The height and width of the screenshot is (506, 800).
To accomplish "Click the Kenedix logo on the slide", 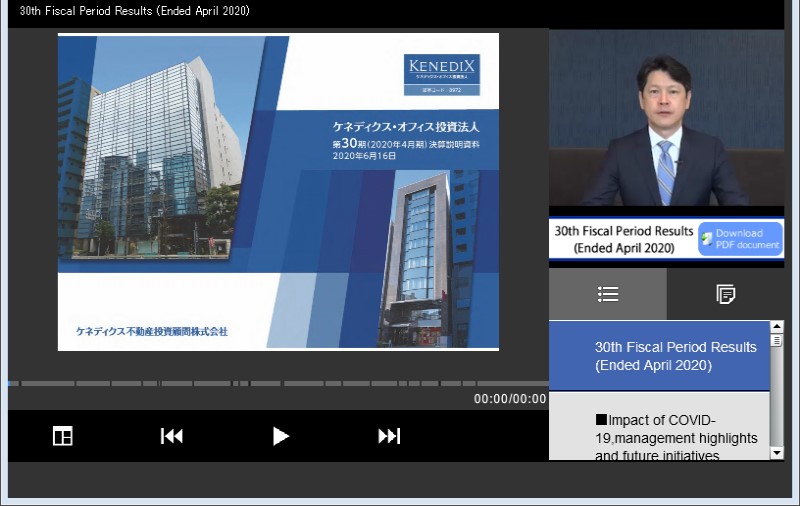I will [442, 74].
